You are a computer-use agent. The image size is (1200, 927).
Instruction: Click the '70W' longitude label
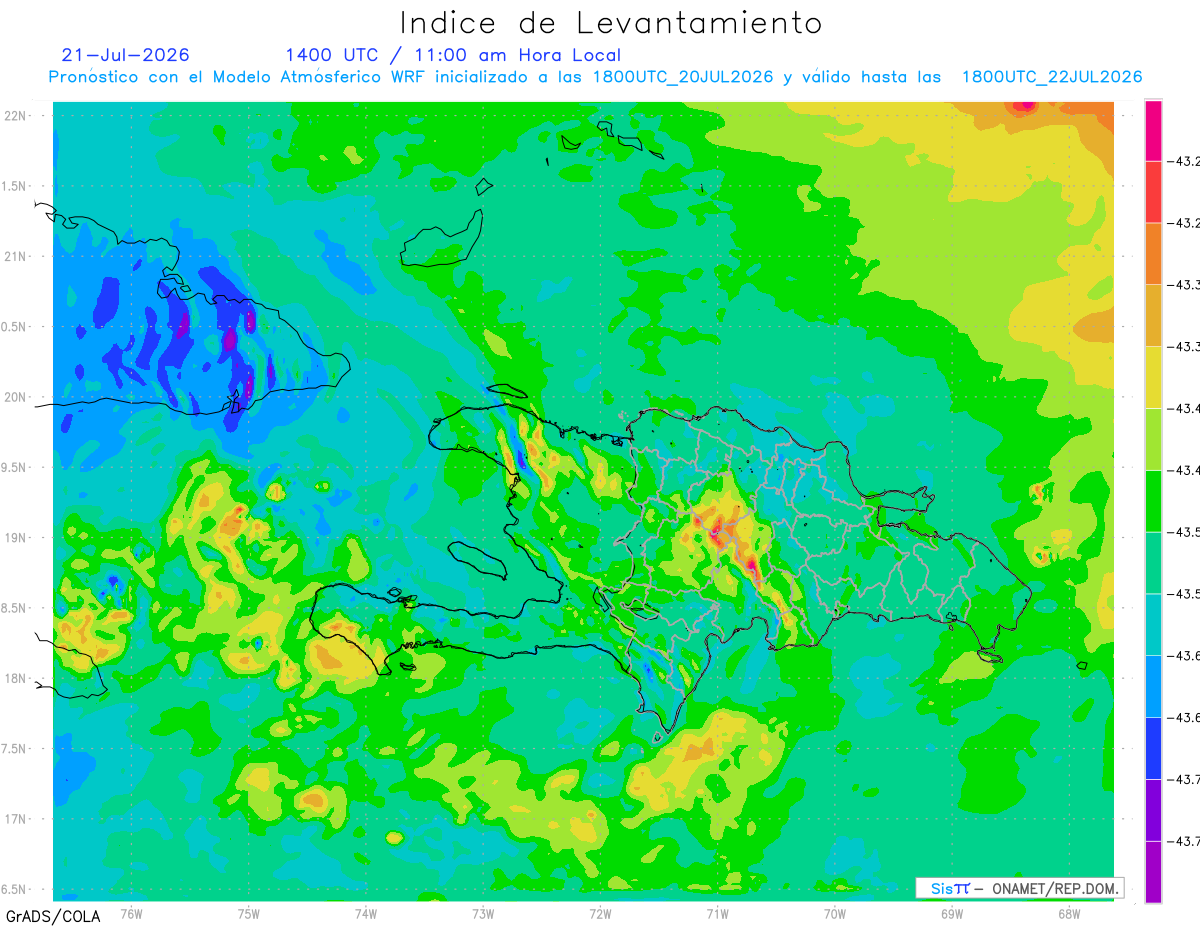835,914
